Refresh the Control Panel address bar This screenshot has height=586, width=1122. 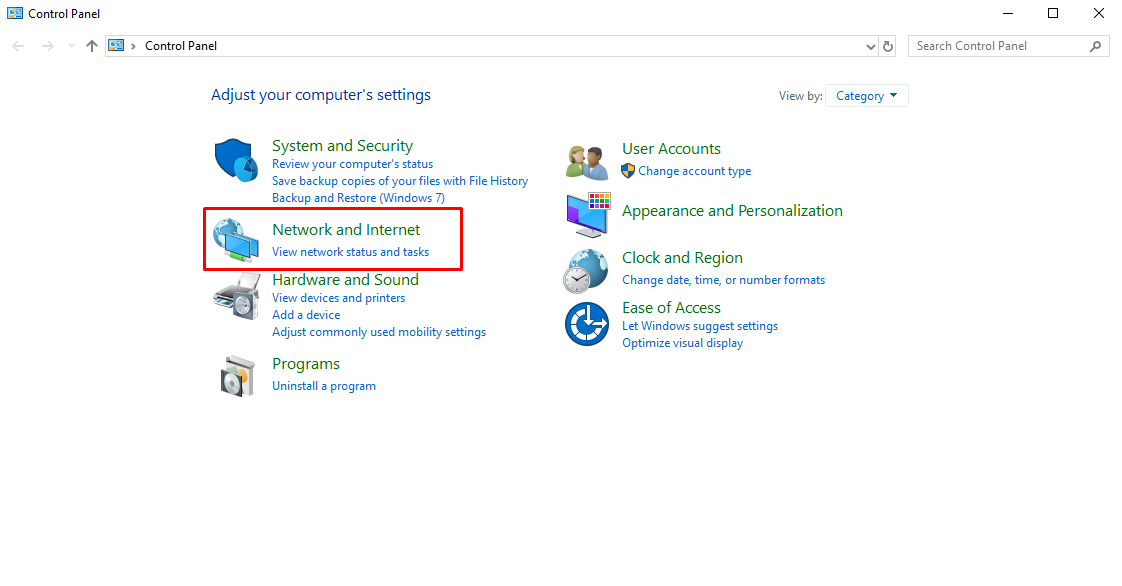click(x=888, y=46)
